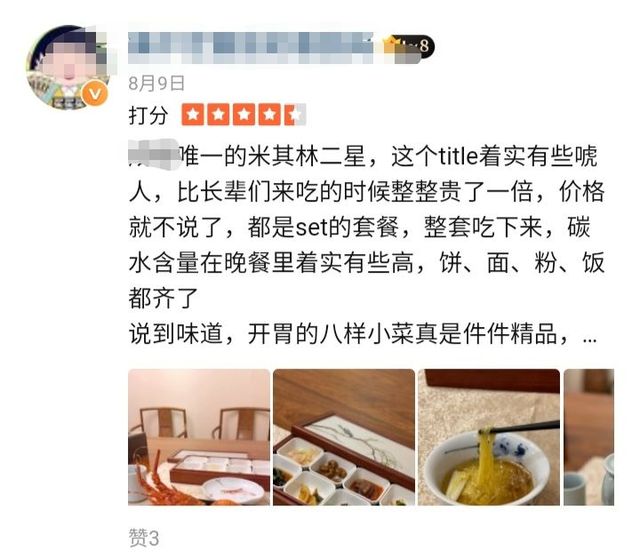640x558 pixels.
Task: Open the blurred reviewer username
Action: pos(250,47)
